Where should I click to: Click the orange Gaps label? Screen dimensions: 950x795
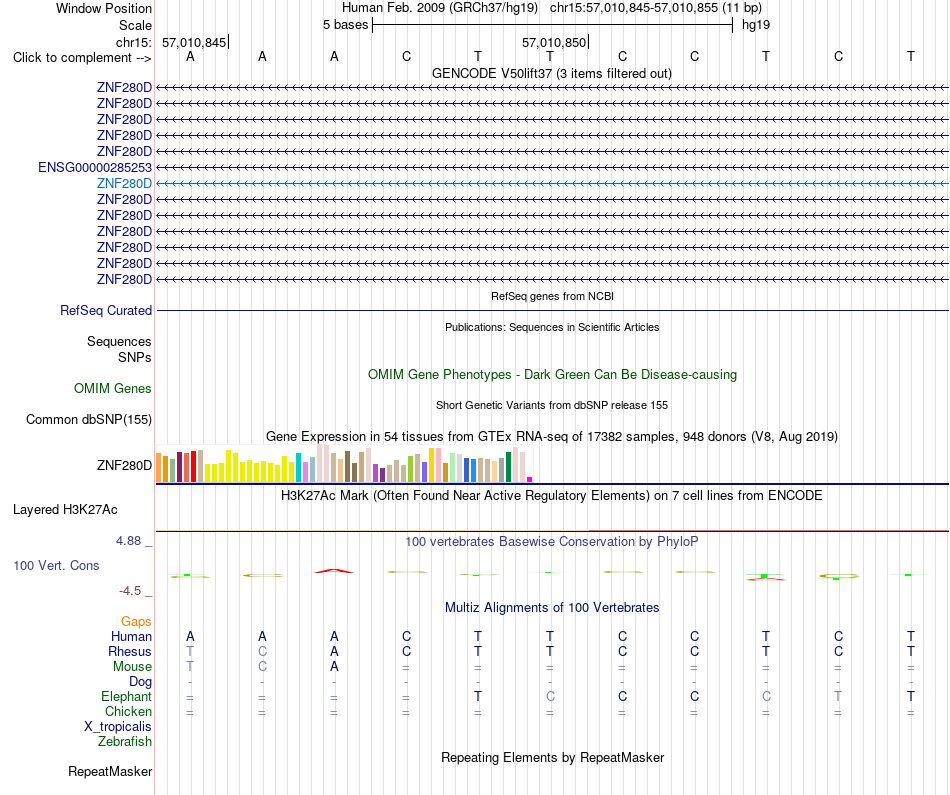[136, 621]
